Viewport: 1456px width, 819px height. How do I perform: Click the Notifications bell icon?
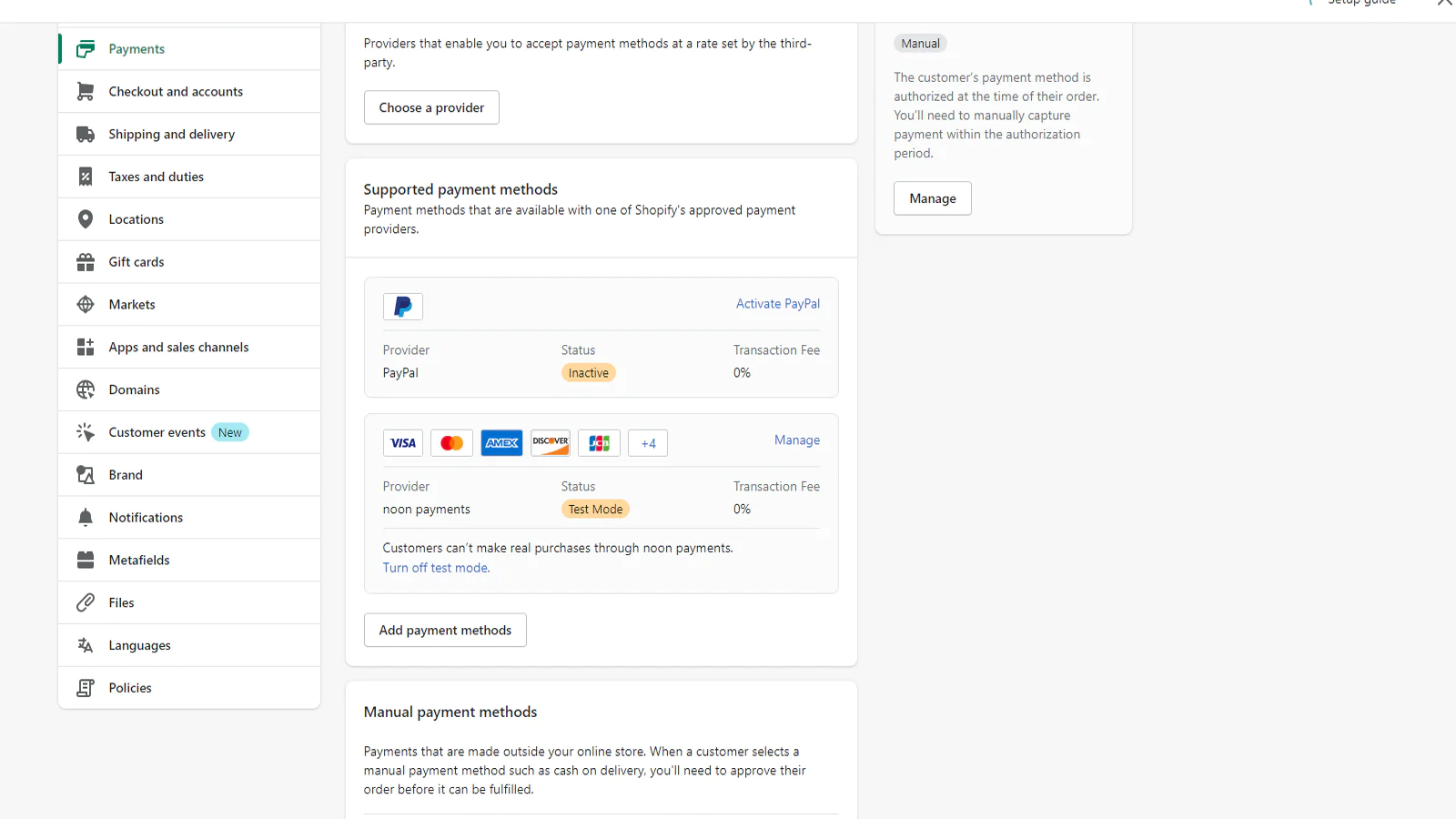[86, 518]
